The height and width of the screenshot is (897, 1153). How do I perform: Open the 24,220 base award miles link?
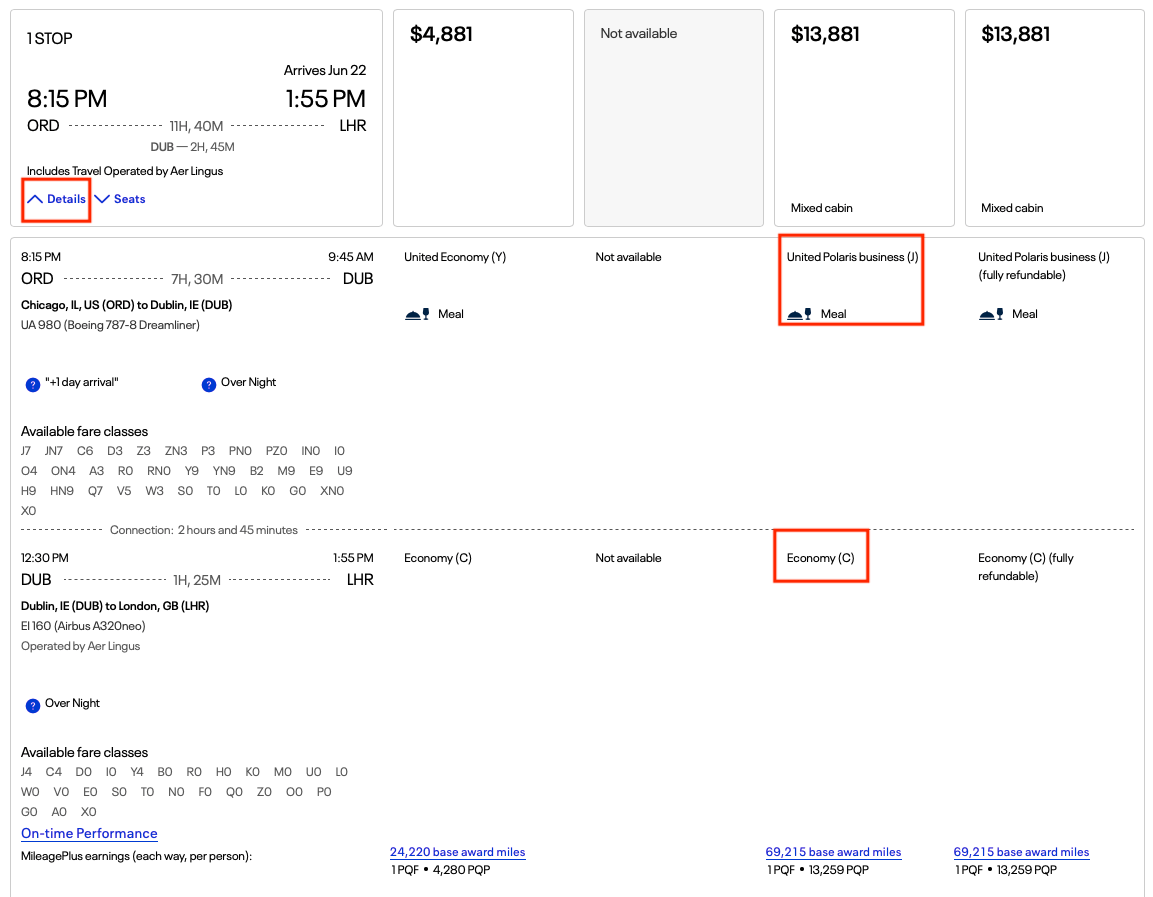point(457,852)
